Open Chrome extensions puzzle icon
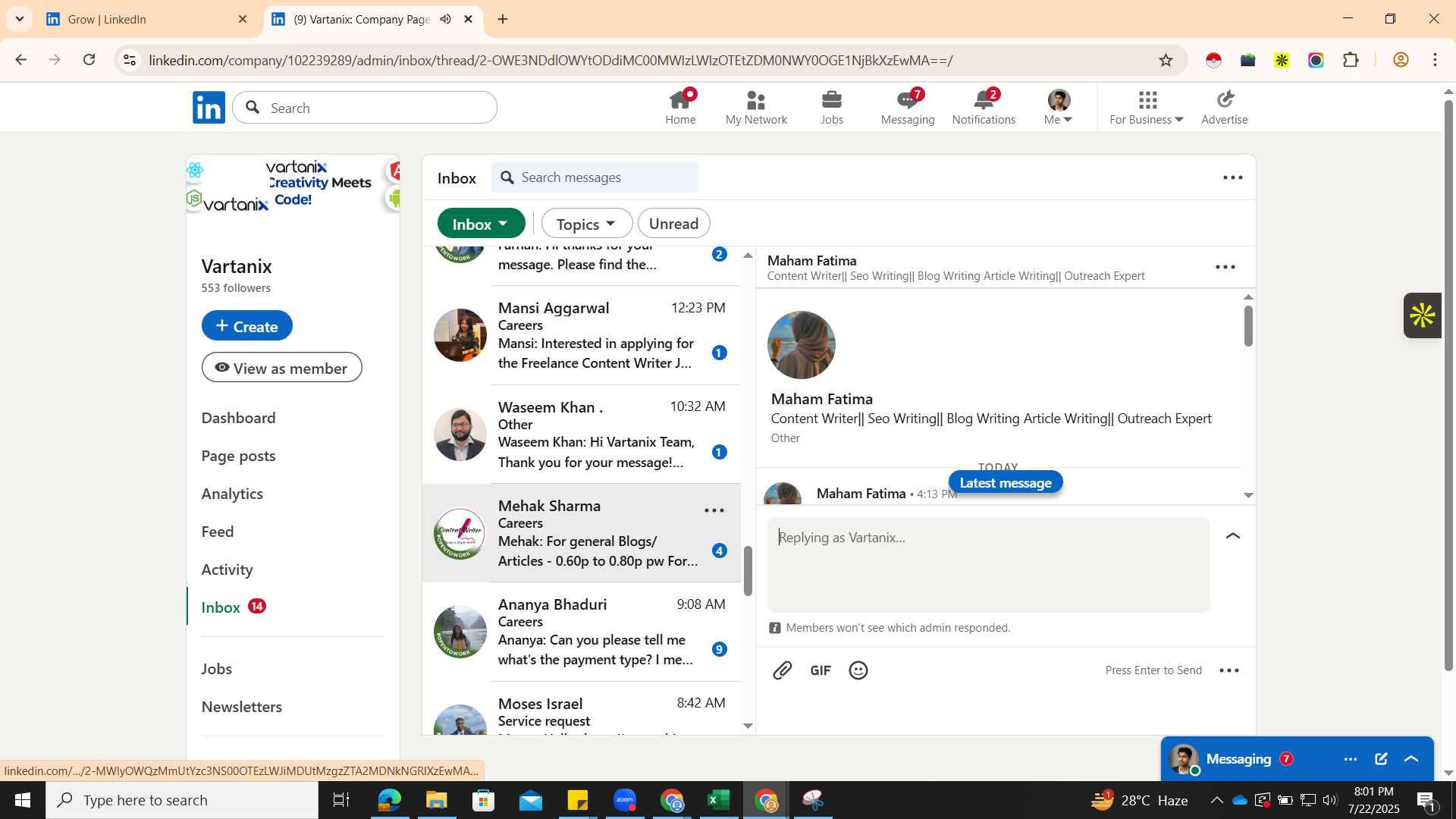This screenshot has height=819, width=1456. coord(1351,60)
